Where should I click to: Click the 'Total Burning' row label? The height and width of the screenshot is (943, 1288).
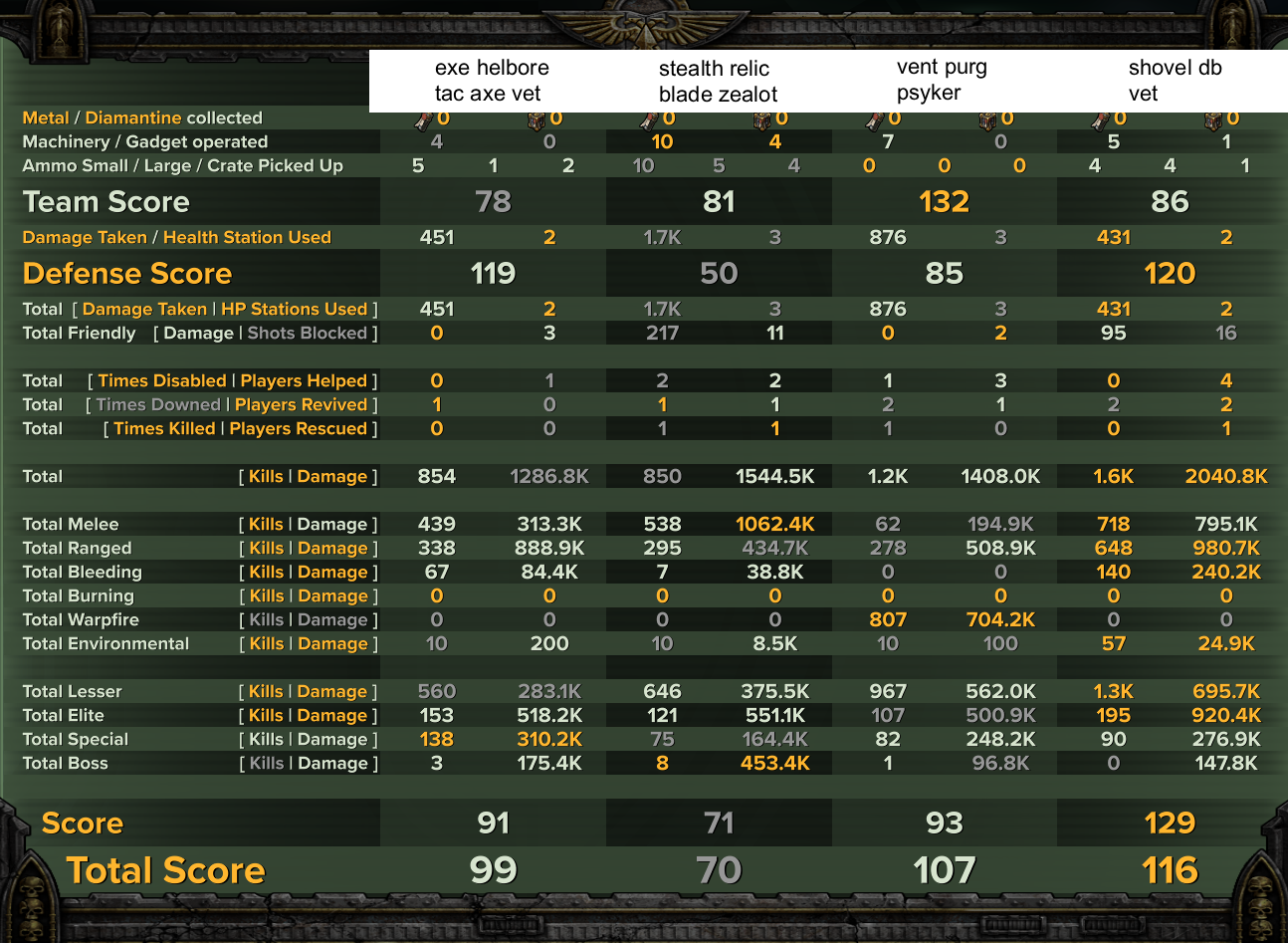tap(78, 595)
